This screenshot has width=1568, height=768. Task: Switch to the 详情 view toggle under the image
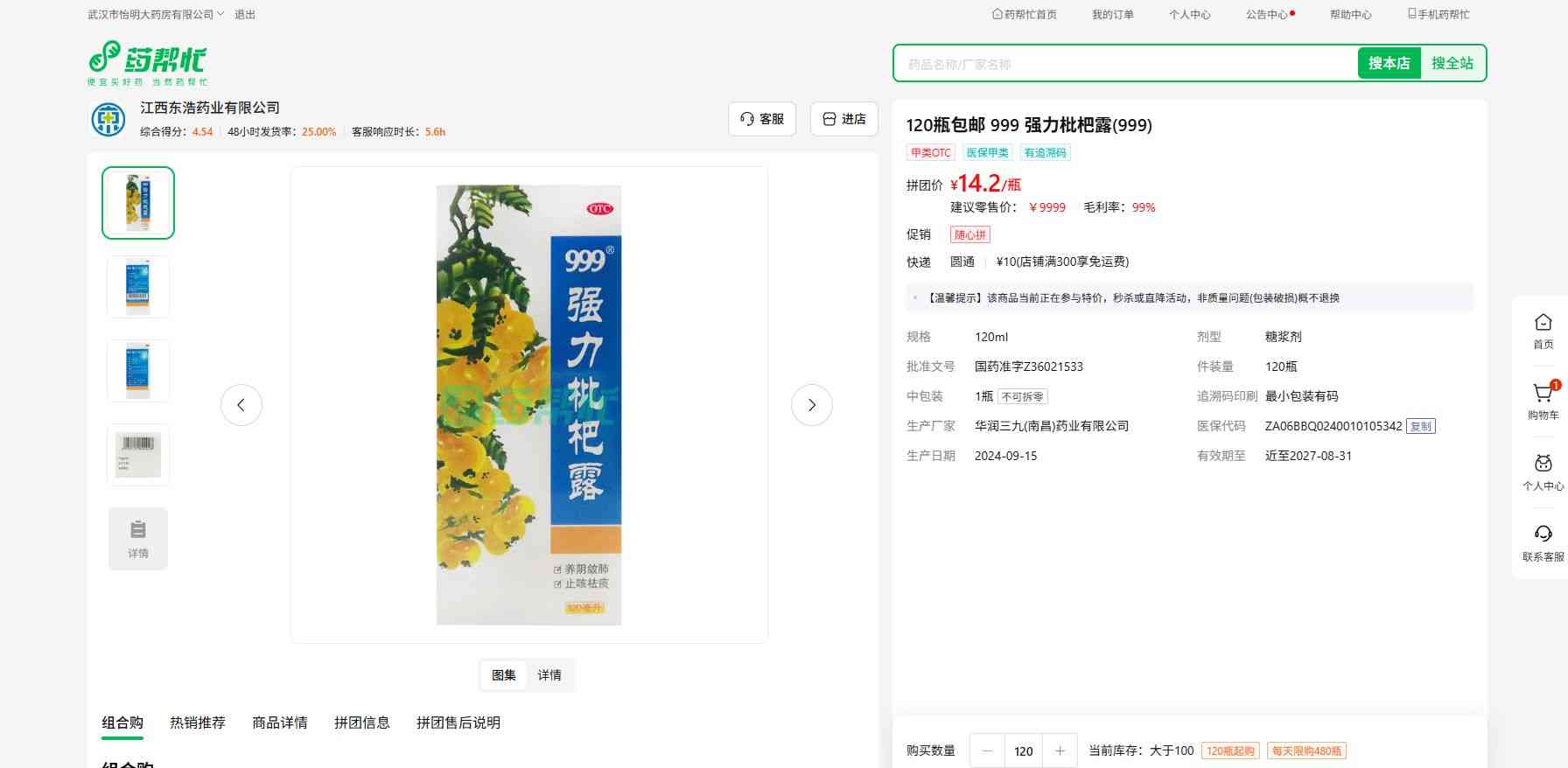(x=549, y=675)
